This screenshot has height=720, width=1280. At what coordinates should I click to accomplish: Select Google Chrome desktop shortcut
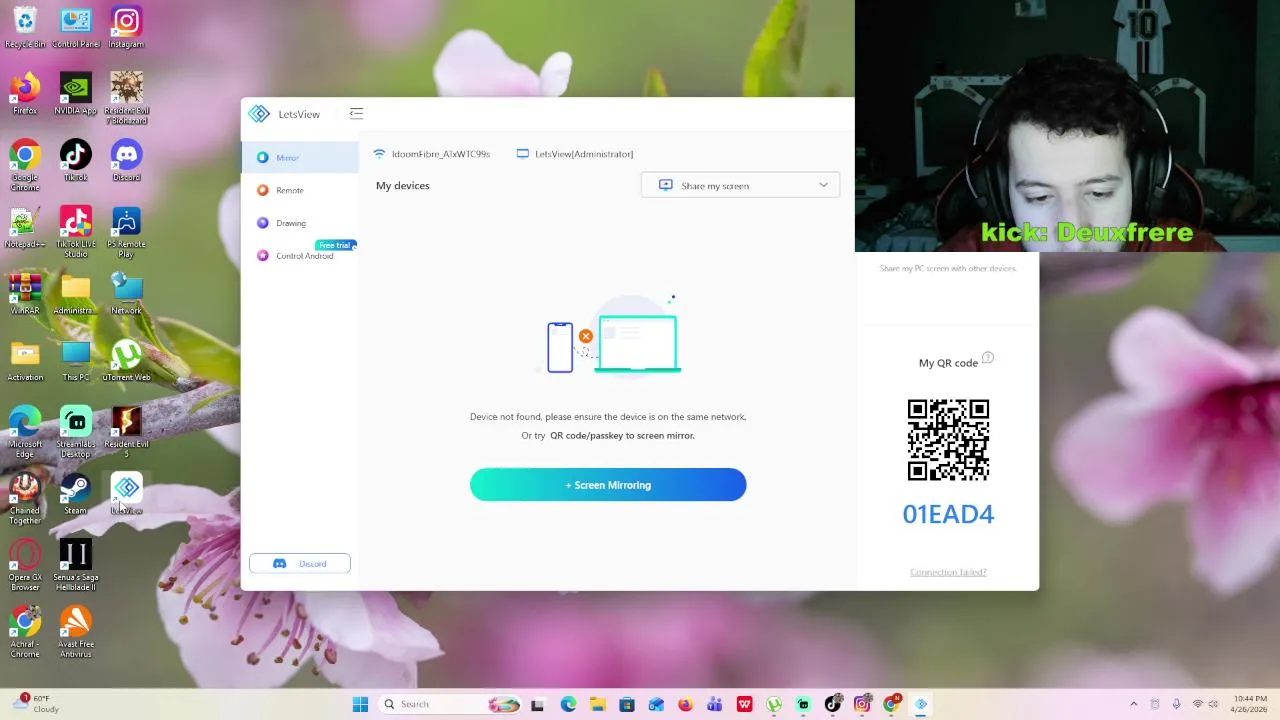[25, 166]
